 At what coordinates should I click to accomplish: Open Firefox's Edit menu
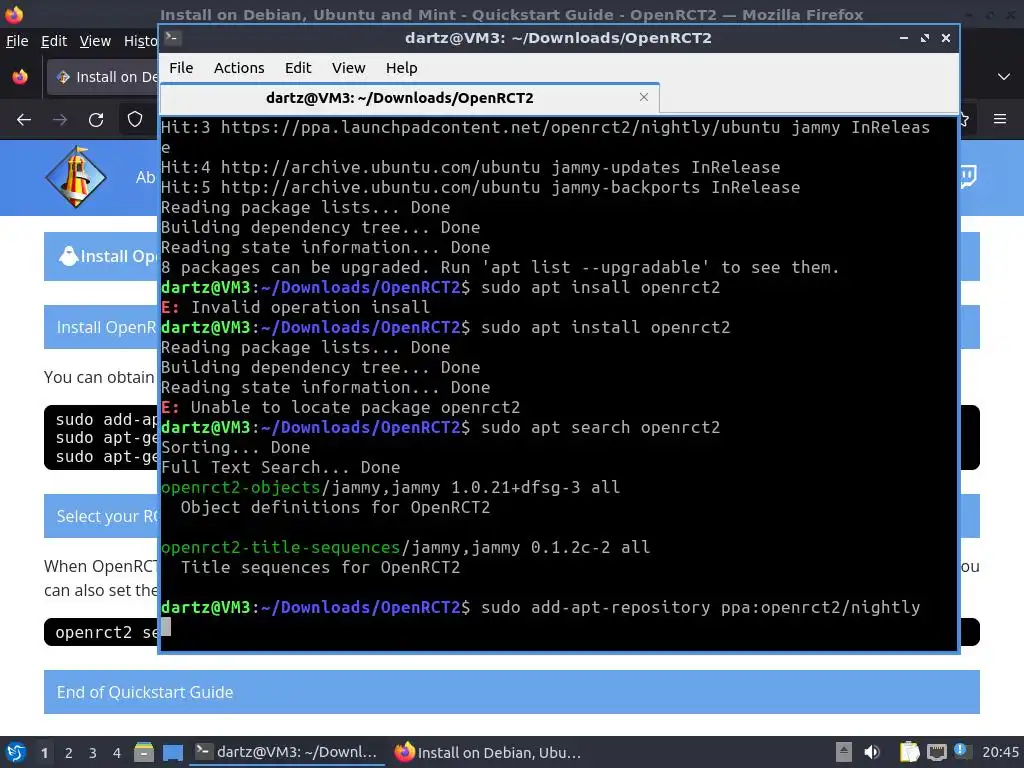54,41
